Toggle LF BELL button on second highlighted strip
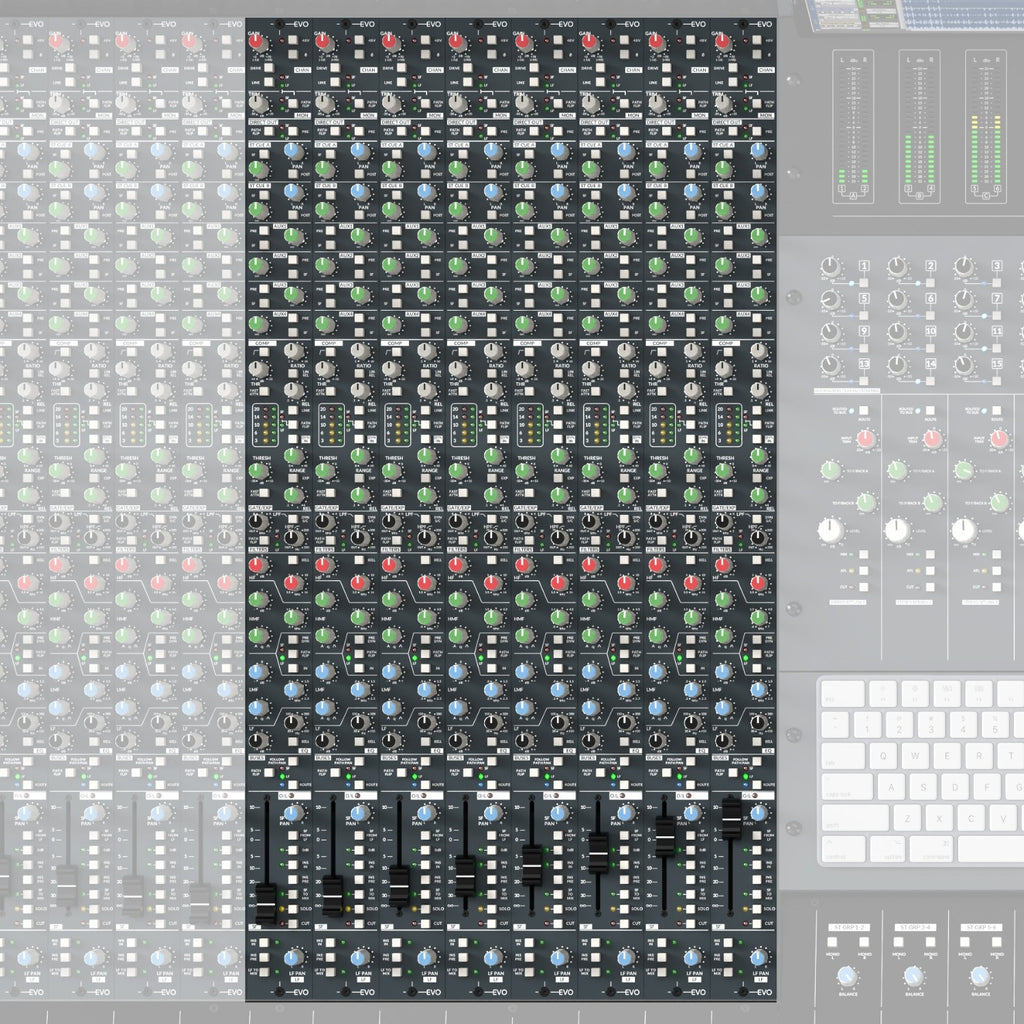Viewport: 1024px width, 1024px height. tap(359, 741)
